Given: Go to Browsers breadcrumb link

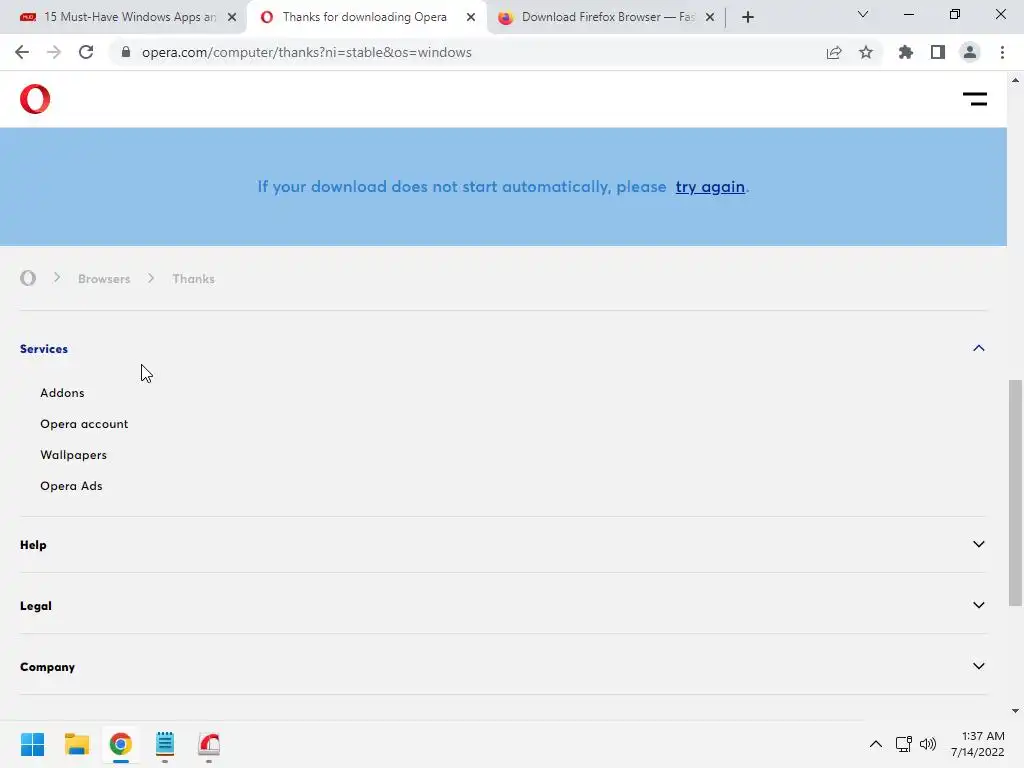Looking at the screenshot, I should click(x=104, y=279).
